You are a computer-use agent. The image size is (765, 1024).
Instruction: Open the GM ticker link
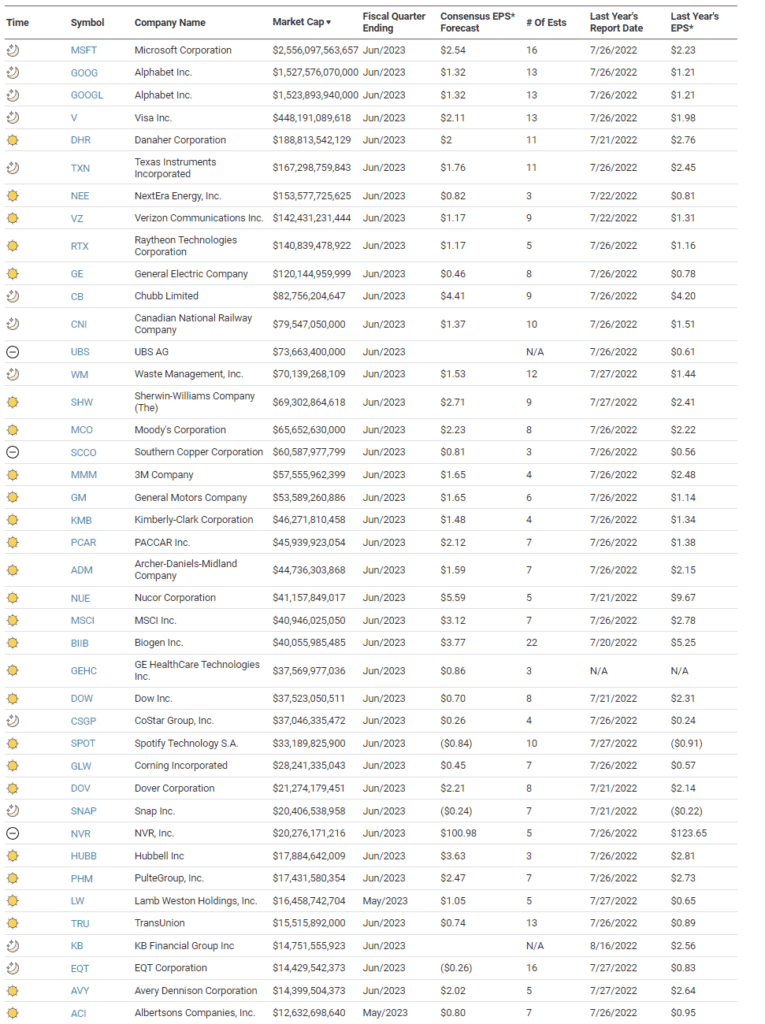(78, 498)
